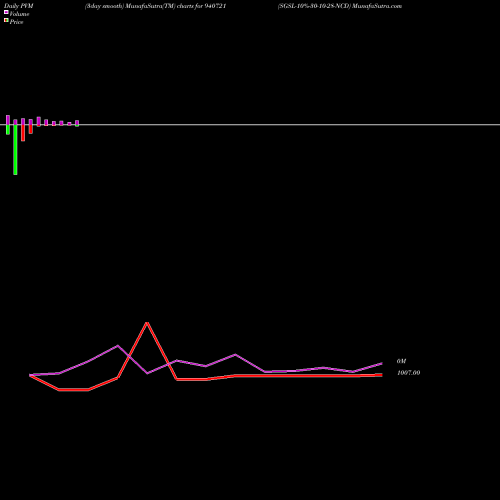Click the tallest green volume bar
The height and width of the screenshot is (500, 500).
click(x=15, y=150)
